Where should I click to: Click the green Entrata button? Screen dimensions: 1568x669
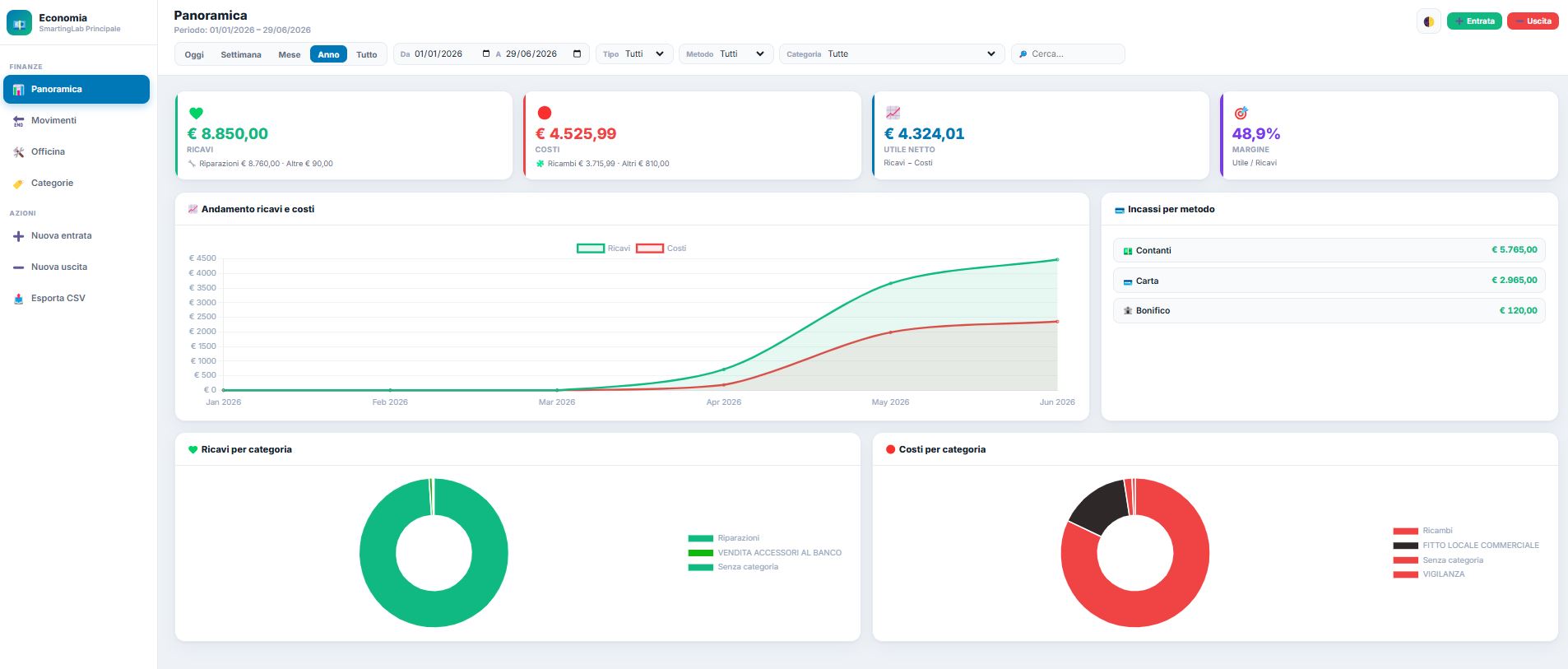tap(1474, 21)
